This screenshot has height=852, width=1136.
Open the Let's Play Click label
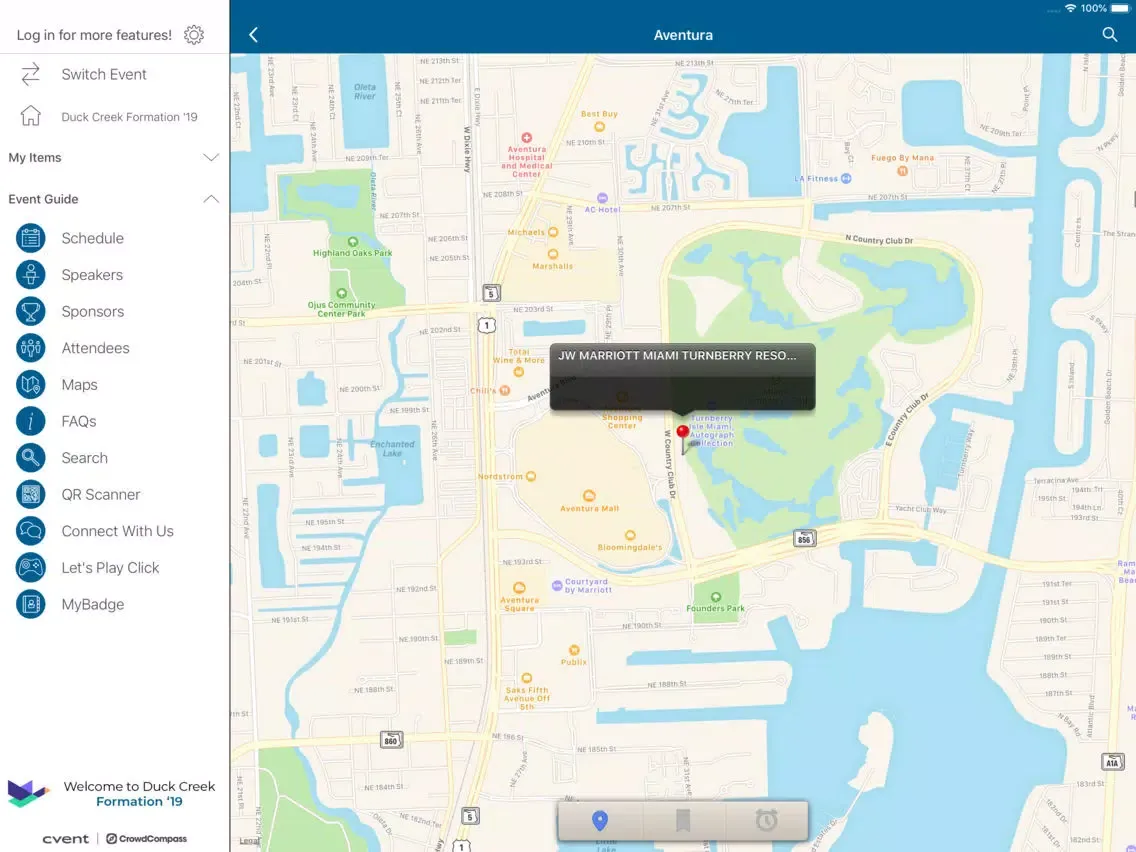pos(110,567)
